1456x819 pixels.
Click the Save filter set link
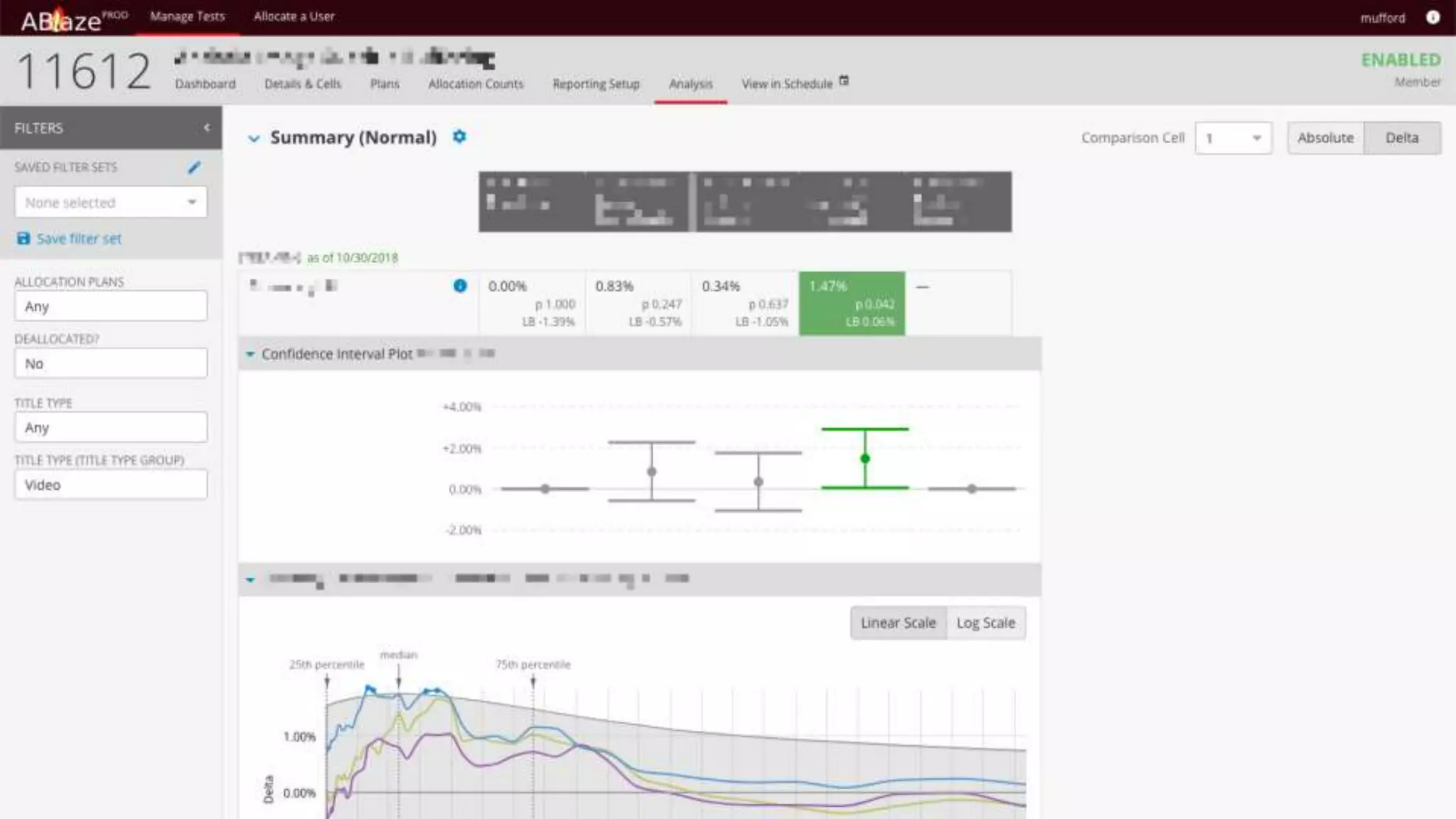(x=79, y=239)
